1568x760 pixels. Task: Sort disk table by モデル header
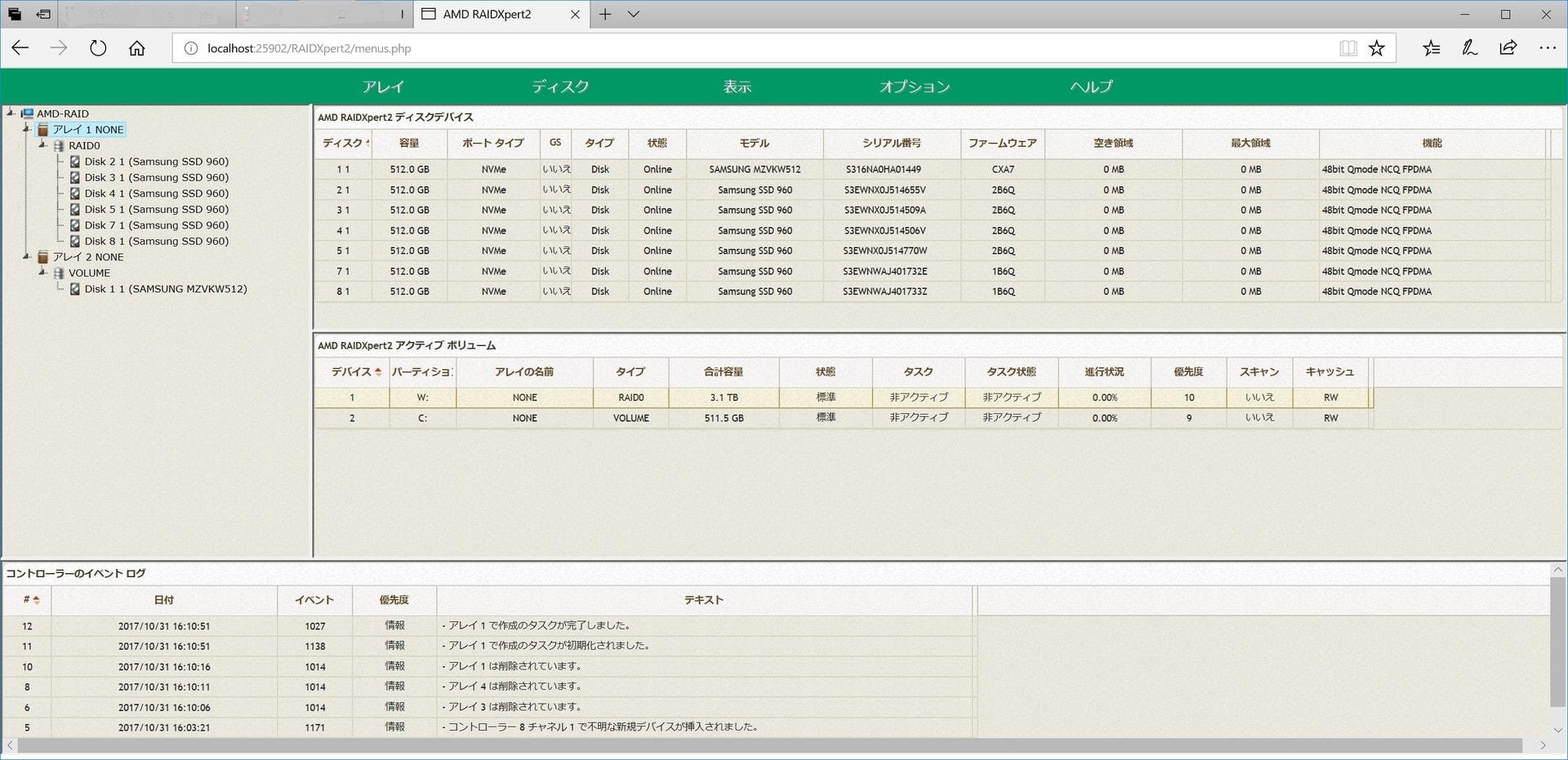pos(755,143)
